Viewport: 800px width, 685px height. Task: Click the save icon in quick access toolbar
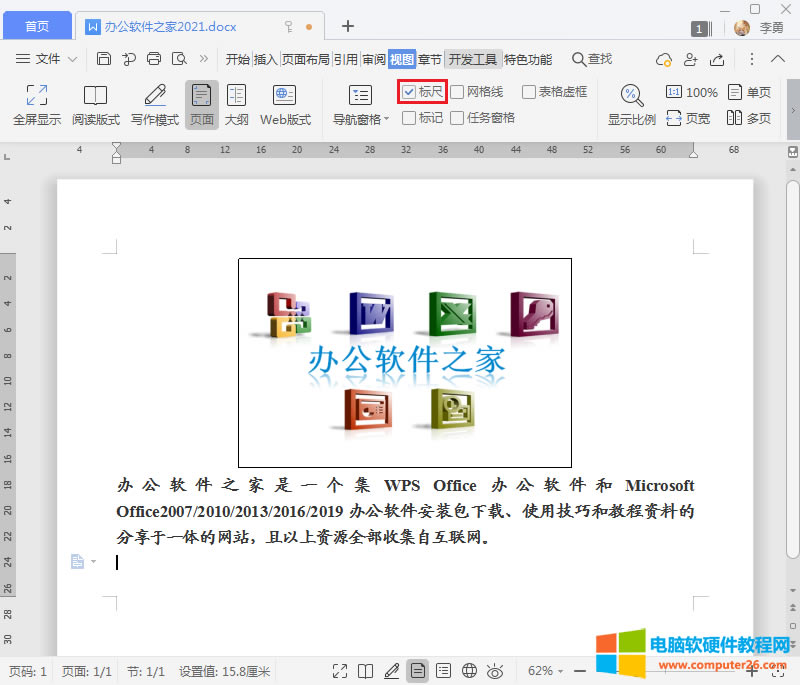tap(104, 59)
